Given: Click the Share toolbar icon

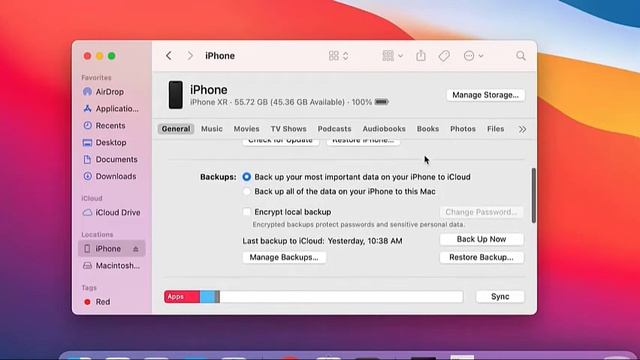Looking at the screenshot, I should (x=421, y=56).
